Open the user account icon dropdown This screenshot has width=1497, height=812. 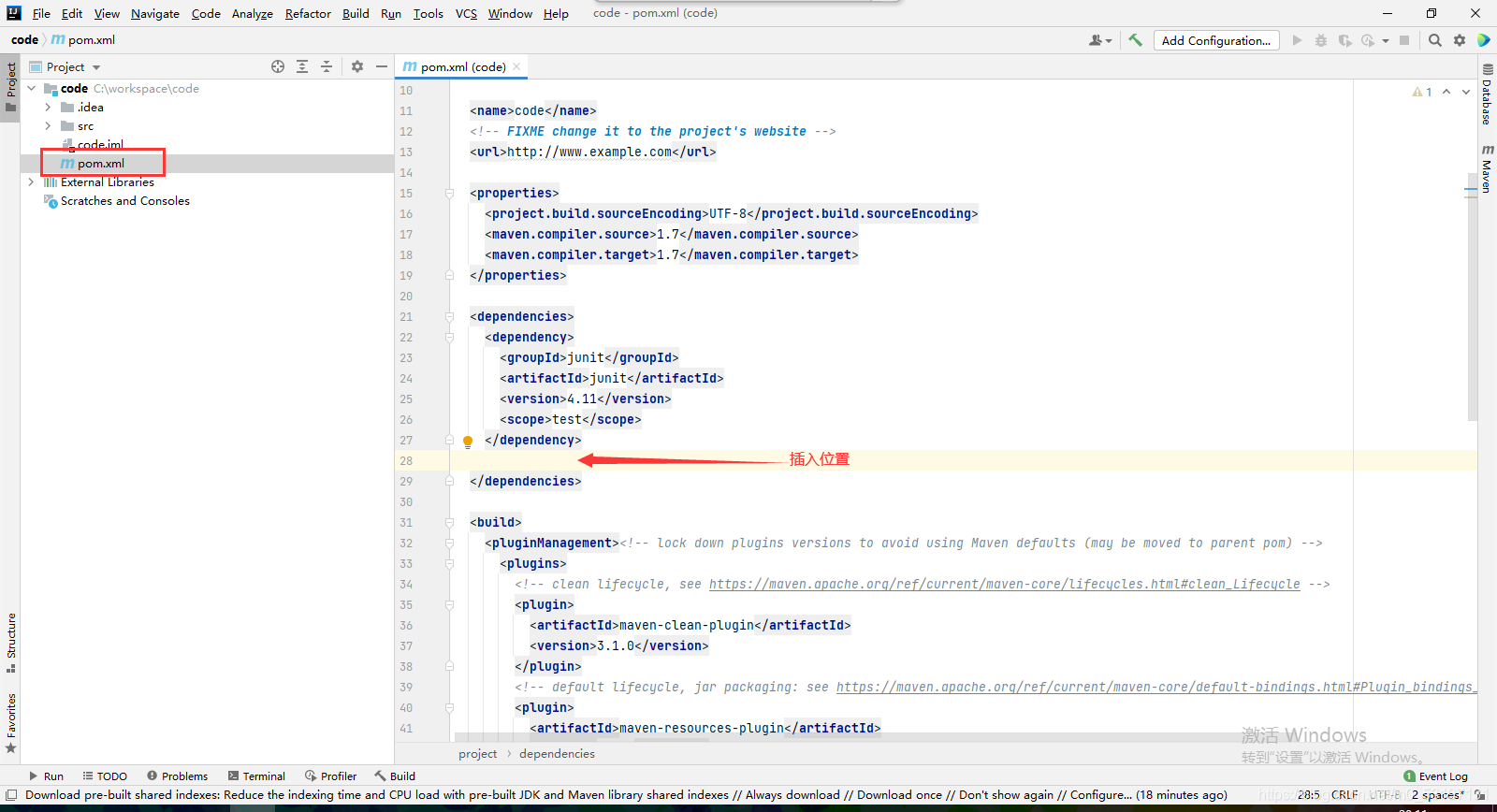pyautogui.click(x=1100, y=40)
